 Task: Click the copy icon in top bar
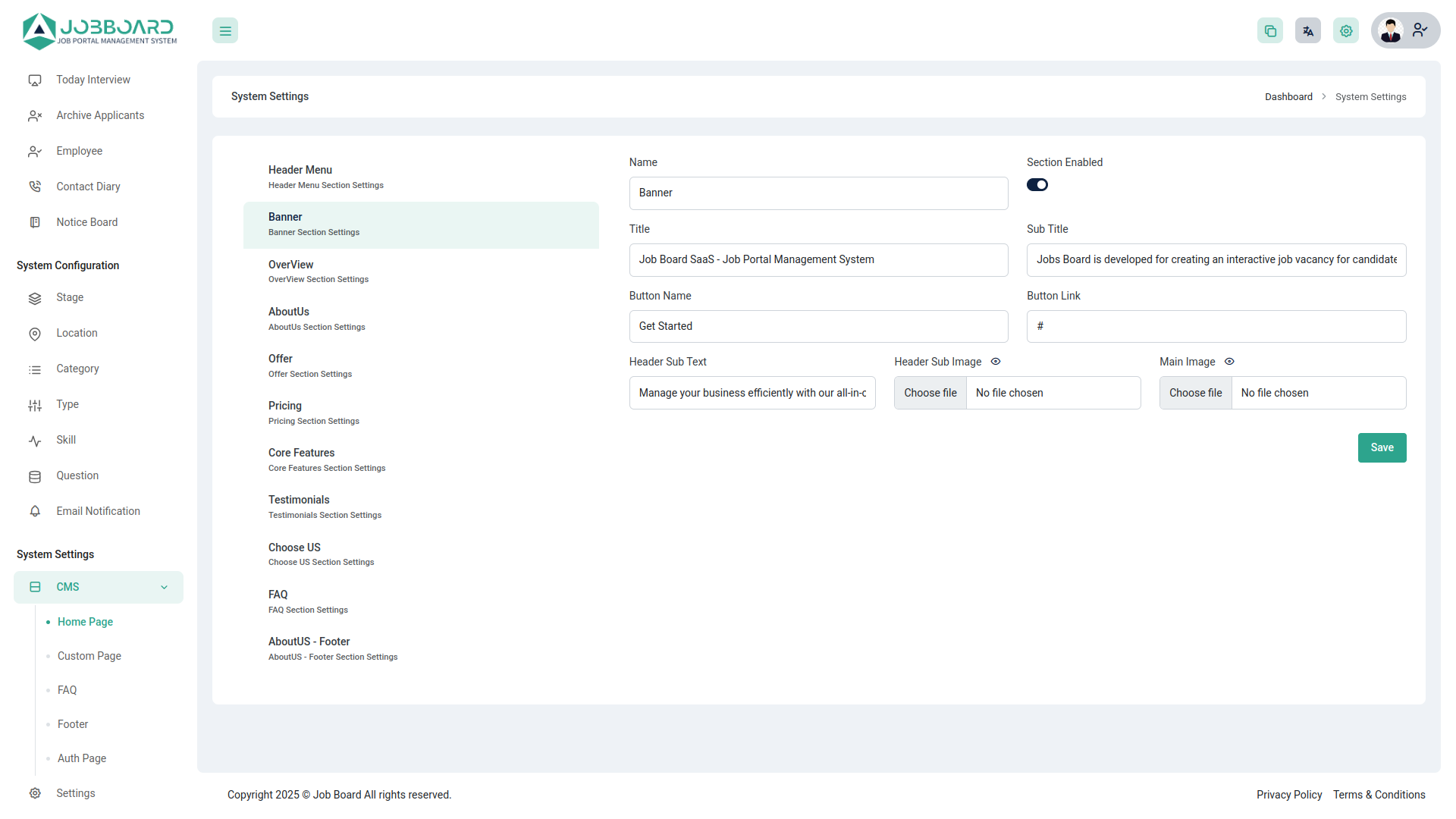click(x=1270, y=31)
